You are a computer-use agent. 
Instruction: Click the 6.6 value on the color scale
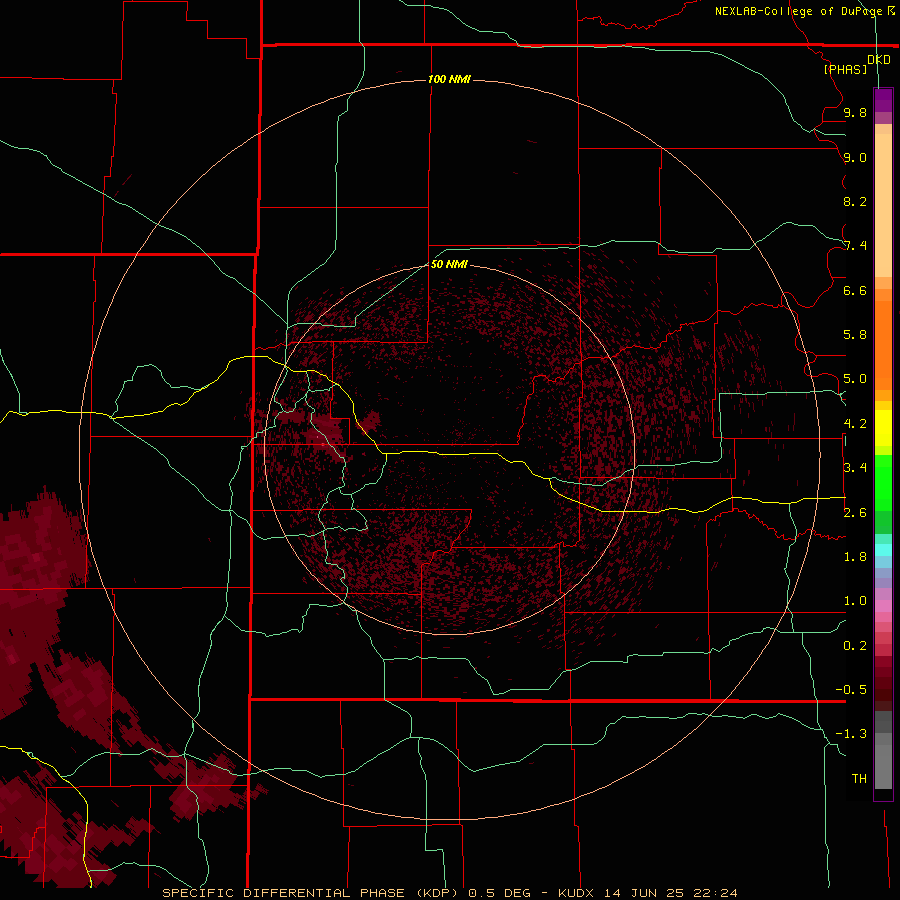click(x=855, y=290)
